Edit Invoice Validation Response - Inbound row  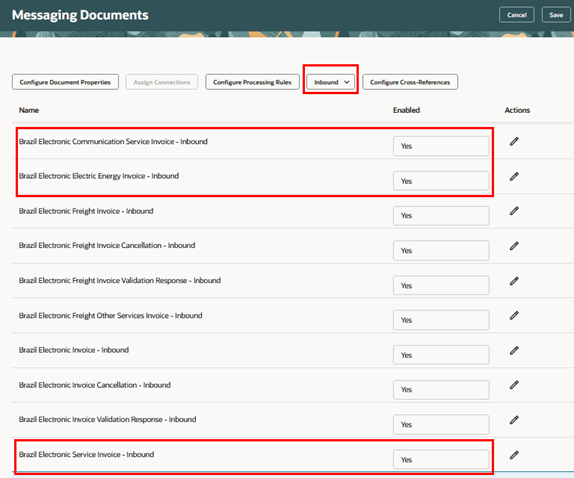point(514,420)
